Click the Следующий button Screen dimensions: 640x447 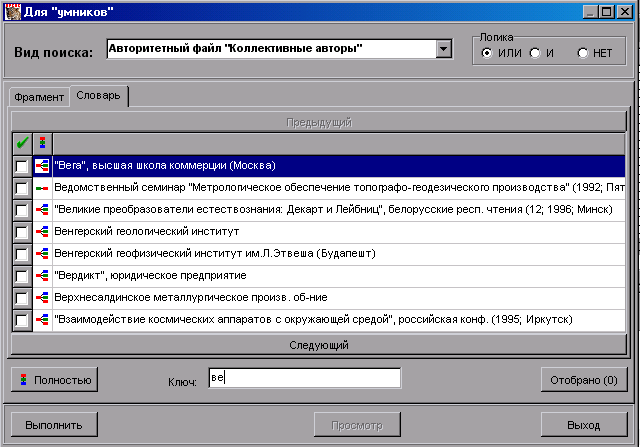(x=318, y=345)
